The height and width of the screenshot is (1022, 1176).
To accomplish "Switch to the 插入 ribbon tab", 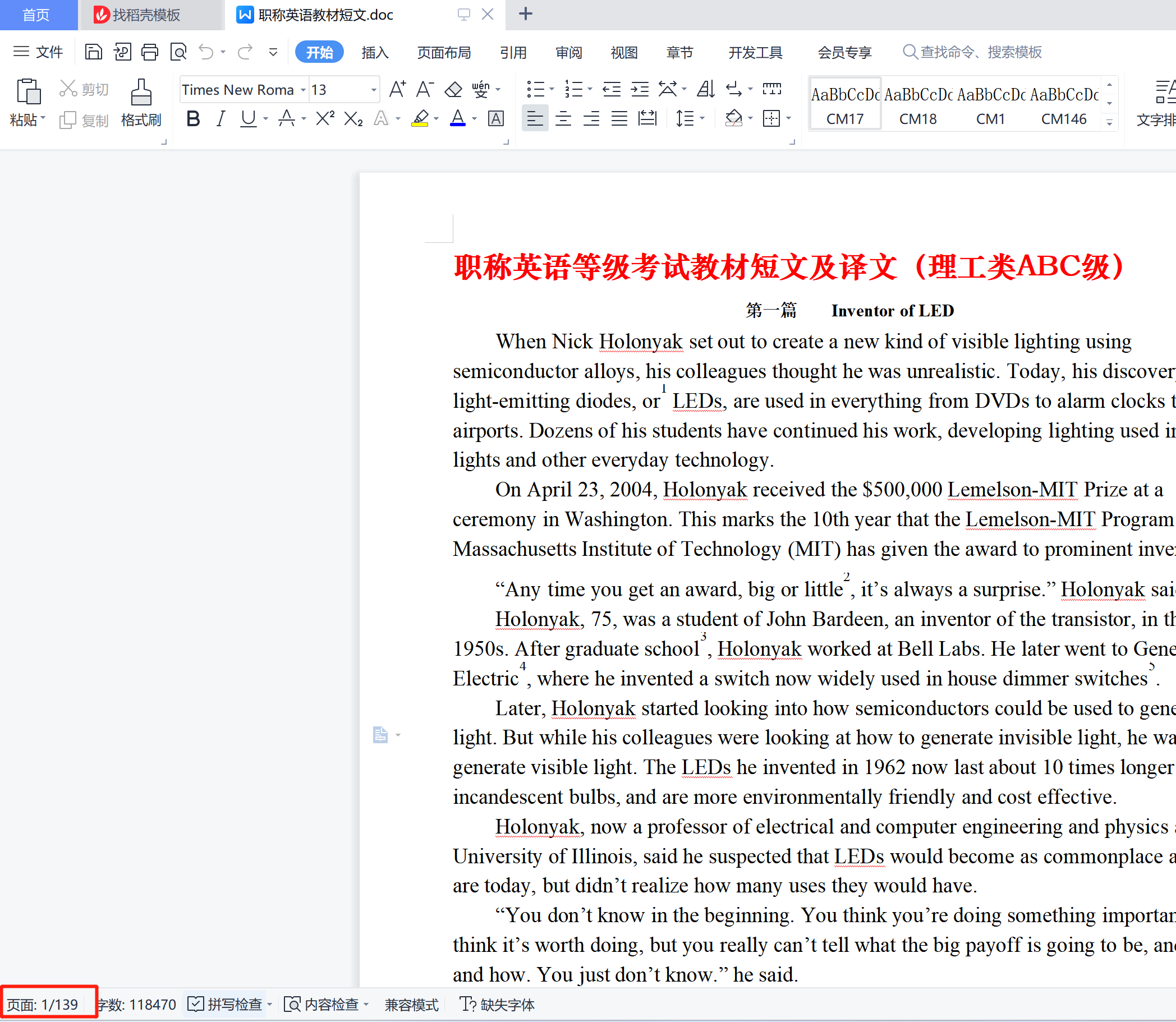I will [374, 52].
